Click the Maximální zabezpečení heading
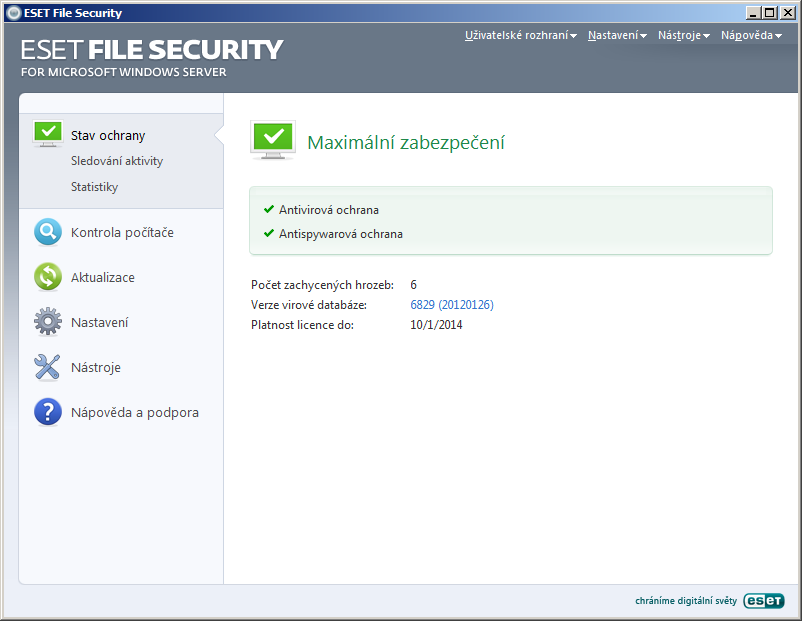 406,142
